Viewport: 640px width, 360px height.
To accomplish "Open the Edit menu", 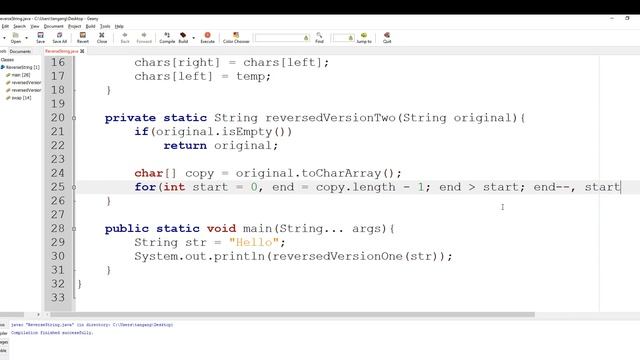I will tap(5, 26).
